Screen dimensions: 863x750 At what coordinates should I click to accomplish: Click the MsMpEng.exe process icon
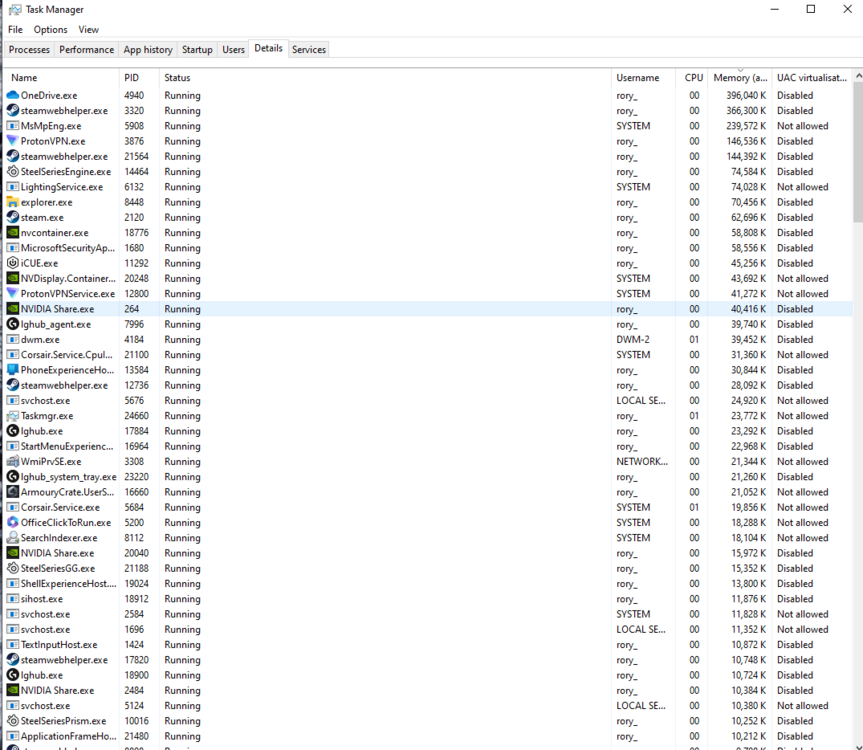point(13,126)
